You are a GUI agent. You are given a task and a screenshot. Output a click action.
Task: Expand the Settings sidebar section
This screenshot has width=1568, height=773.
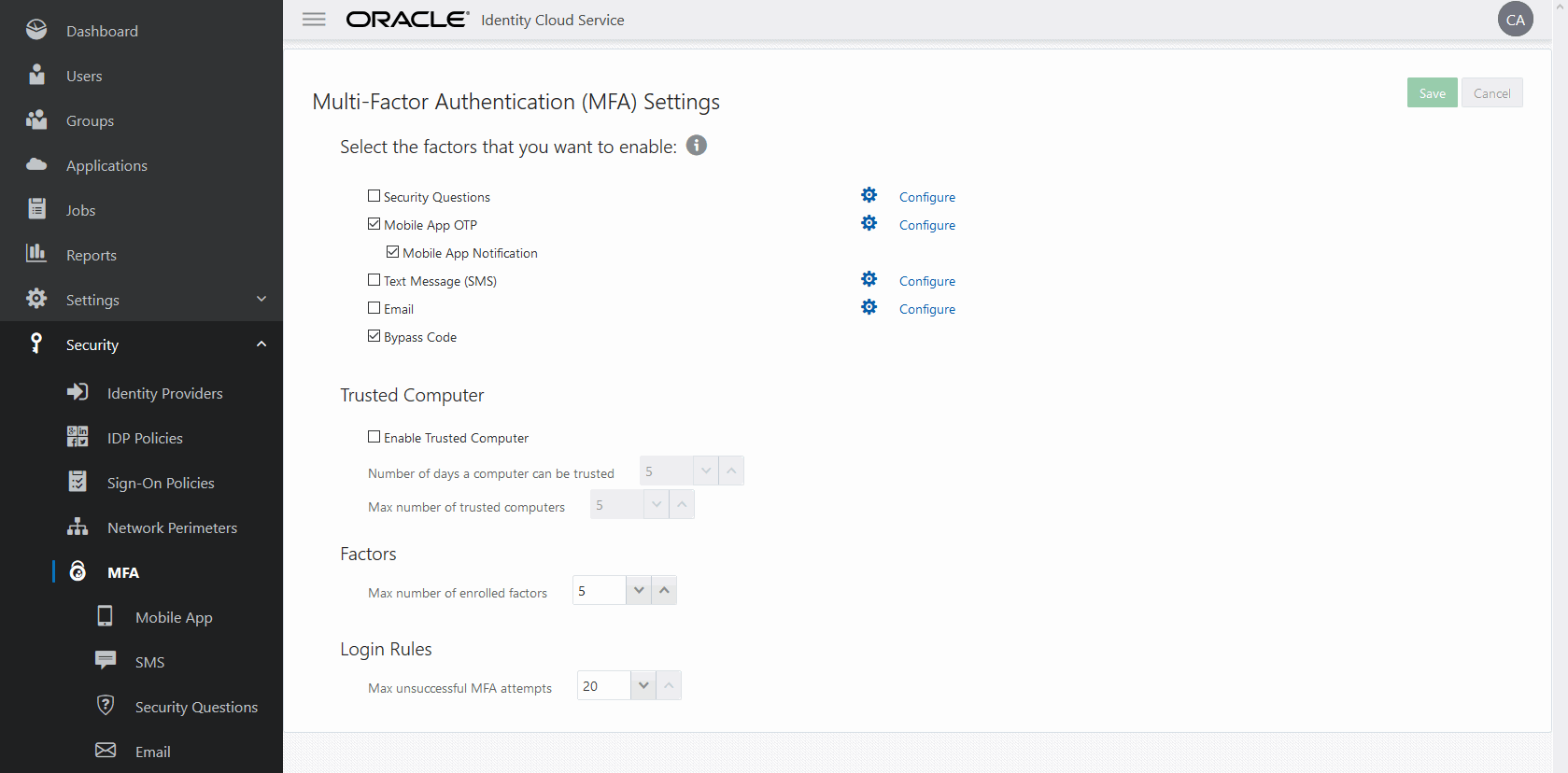point(261,299)
